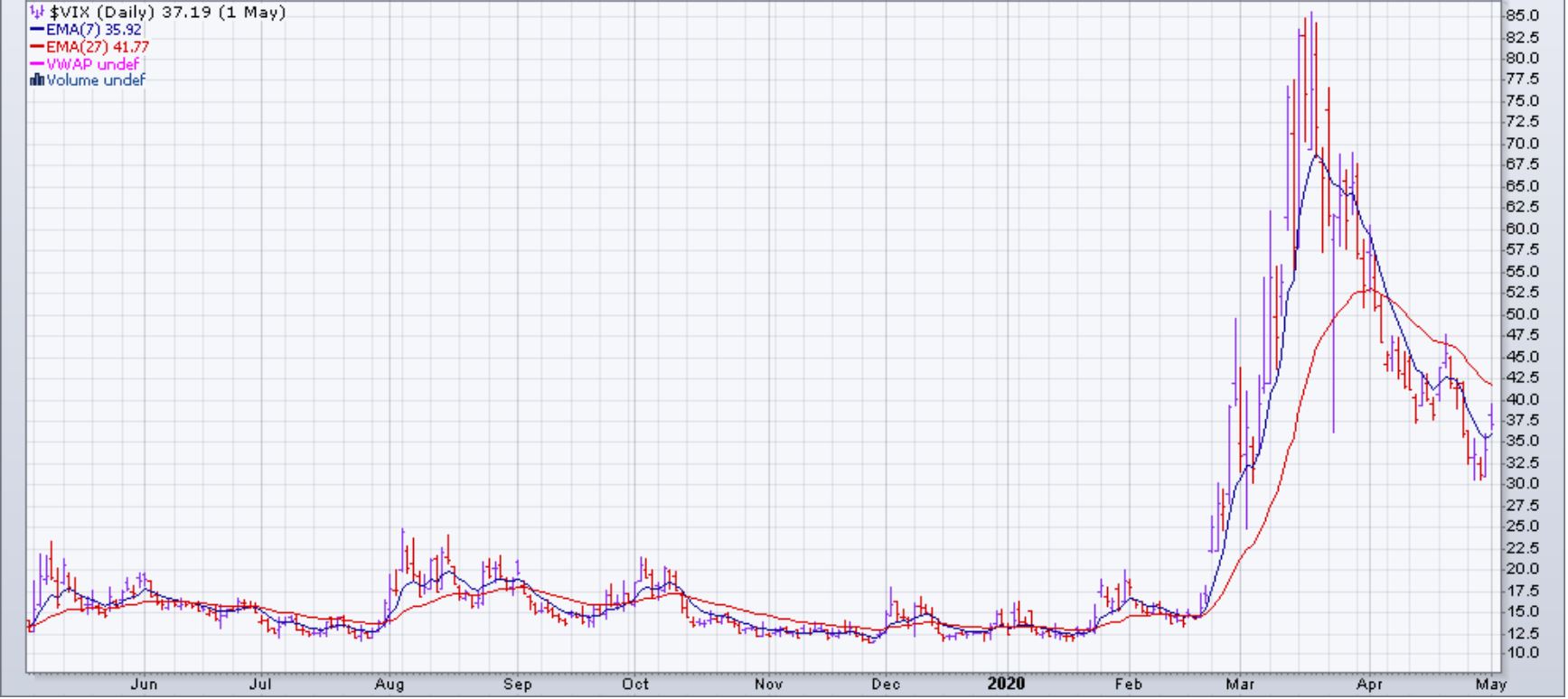Click the 50.0 price level label
This screenshot has height=699, width=1568.
1522,314
